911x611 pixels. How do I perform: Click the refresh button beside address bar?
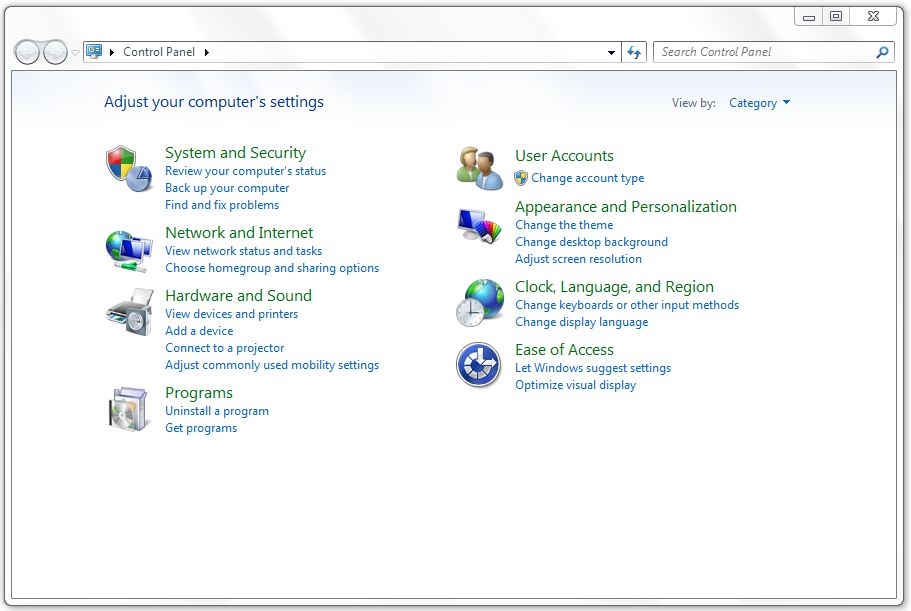634,52
